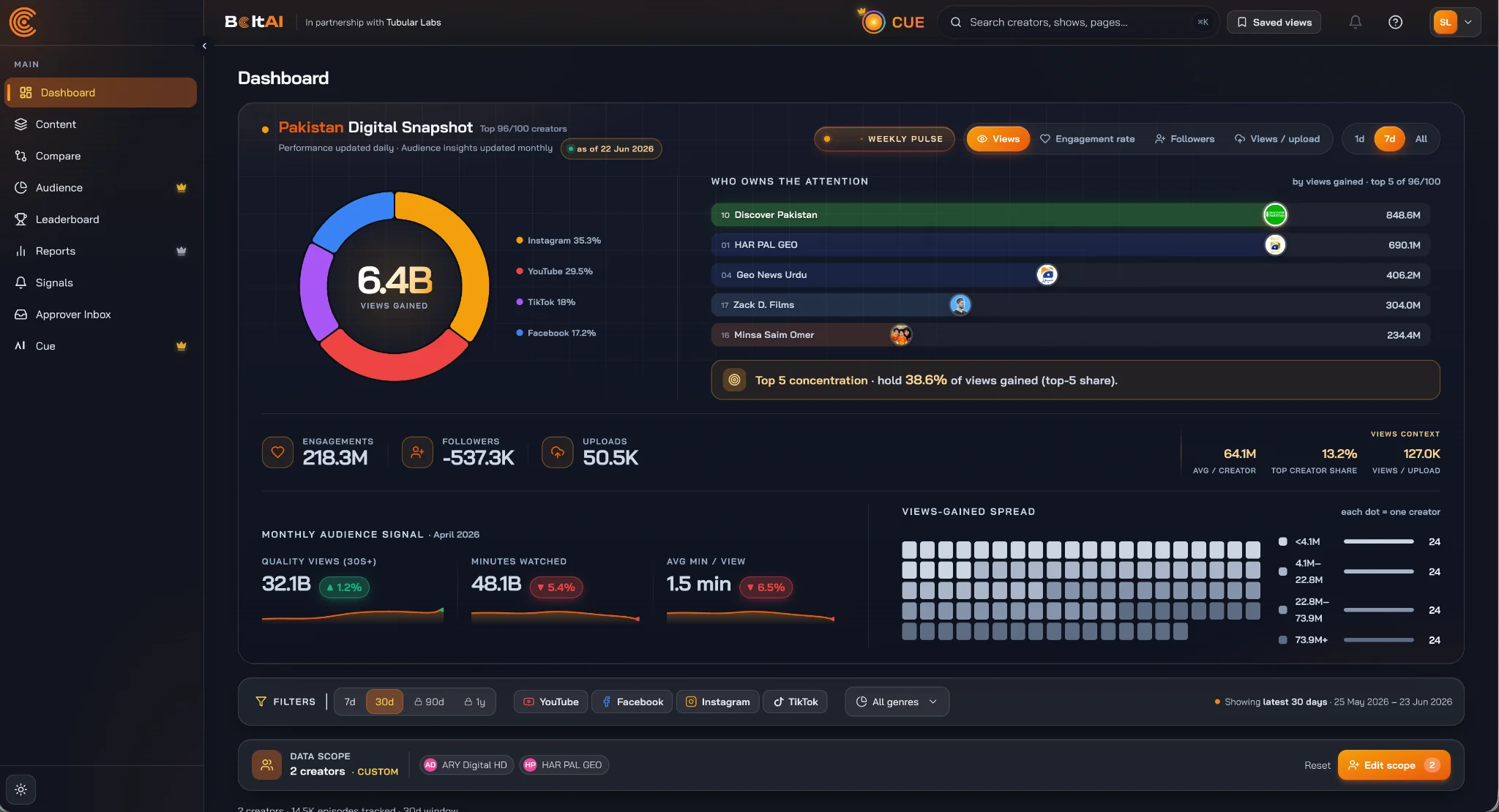The image size is (1499, 812).
Task: Click the Minsa Saim Omer avatar
Action: click(900, 335)
